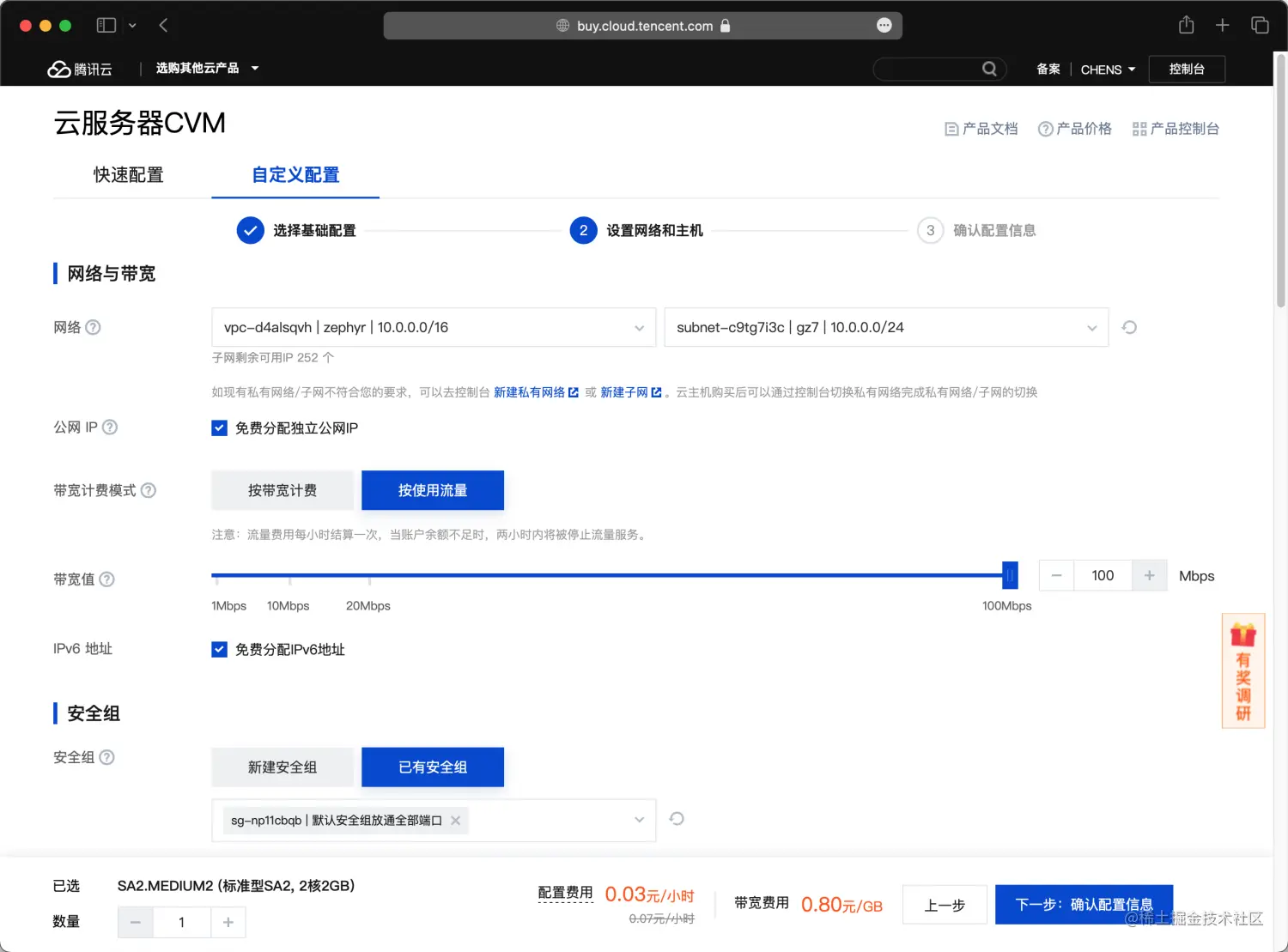The height and width of the screenshot is (952, 1288).
Task: Open the Safari sidebar toggle icon
Action: tap(106, 26)
